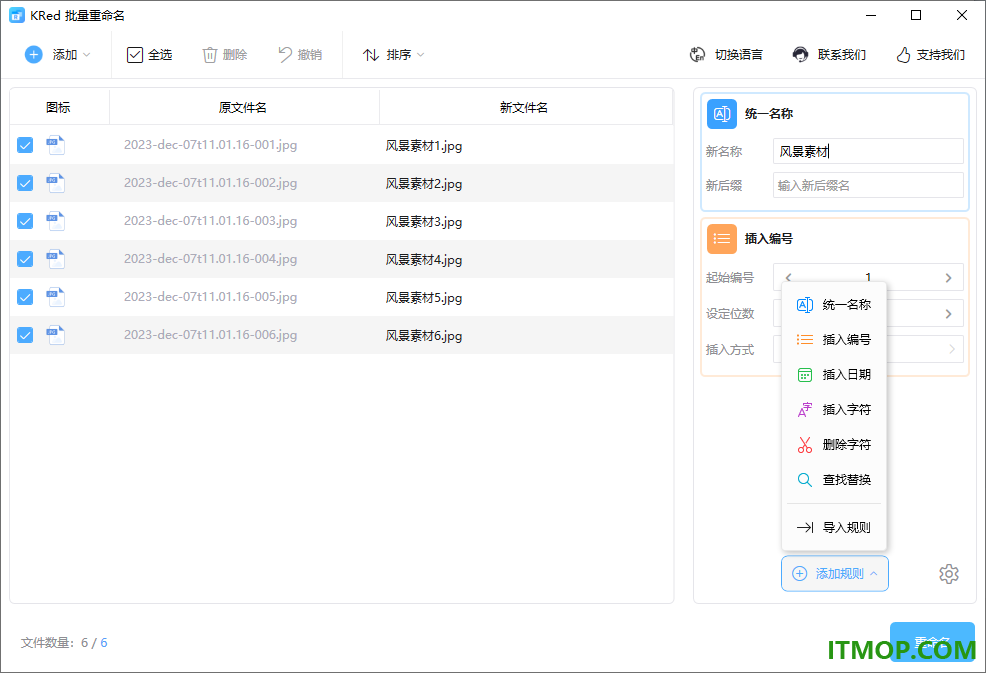The width and height of the screenshot is (986, 673).
Task: Click the 切换语言 language icon
Action: pyautogui.click(x=697, y=55)
